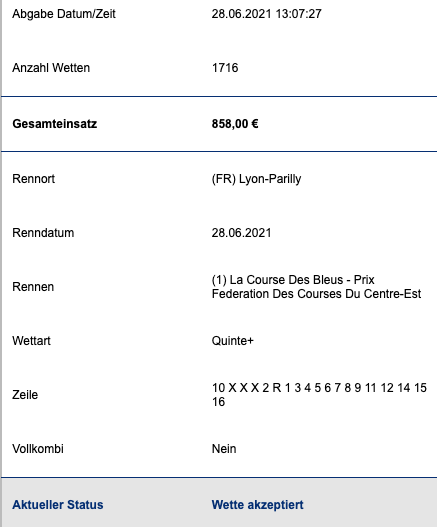This screenshot has height=527, width=437.
Task: Click the Wettart label
Action: pos(31,341)
